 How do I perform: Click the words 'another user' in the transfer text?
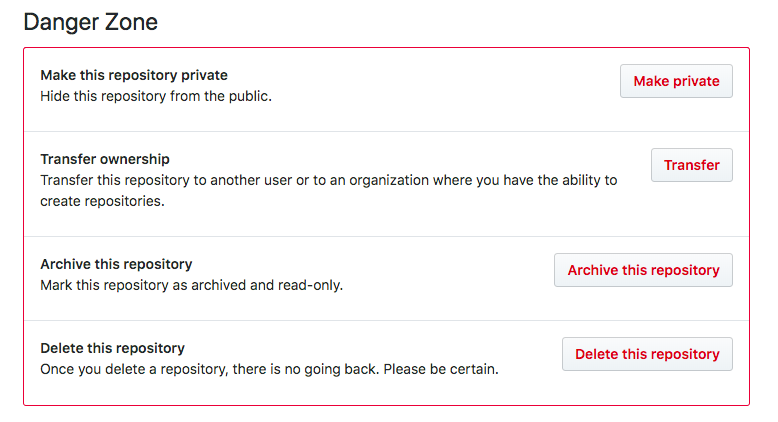[251, 180]
